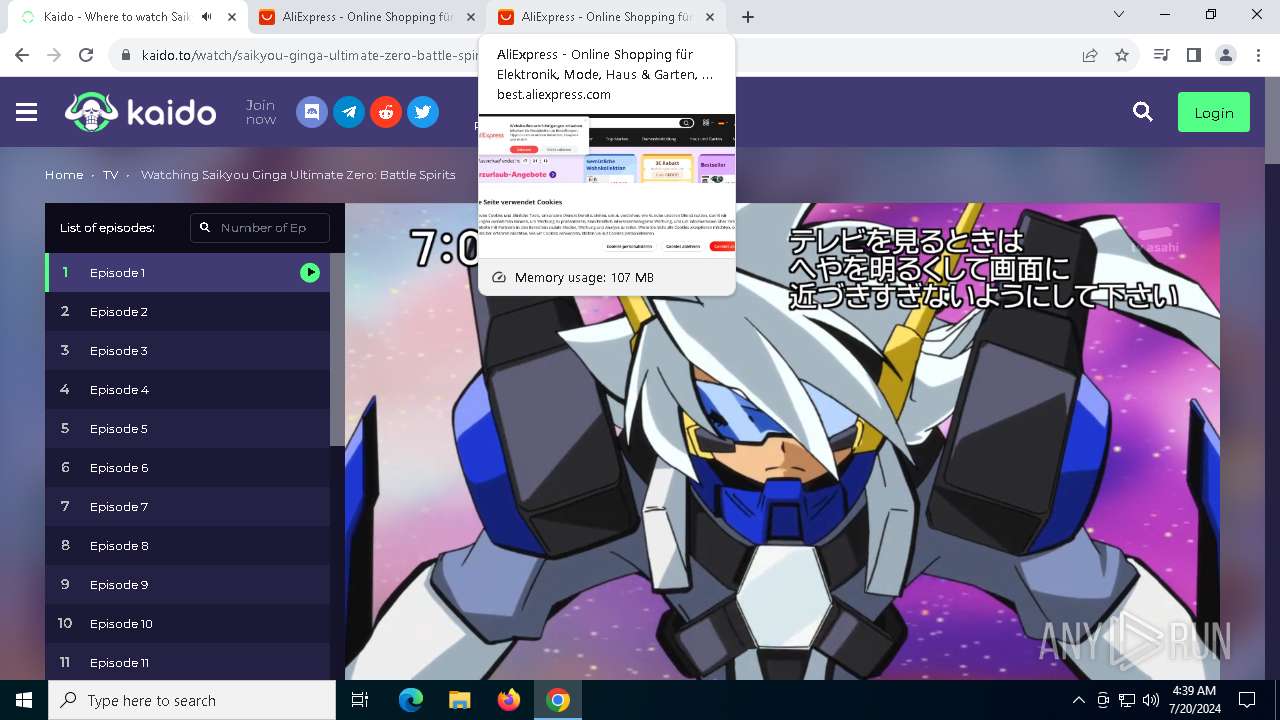1280x720 pixels.
Task: Open the Chrome three-dot menu
Action: coord(1257,55)
